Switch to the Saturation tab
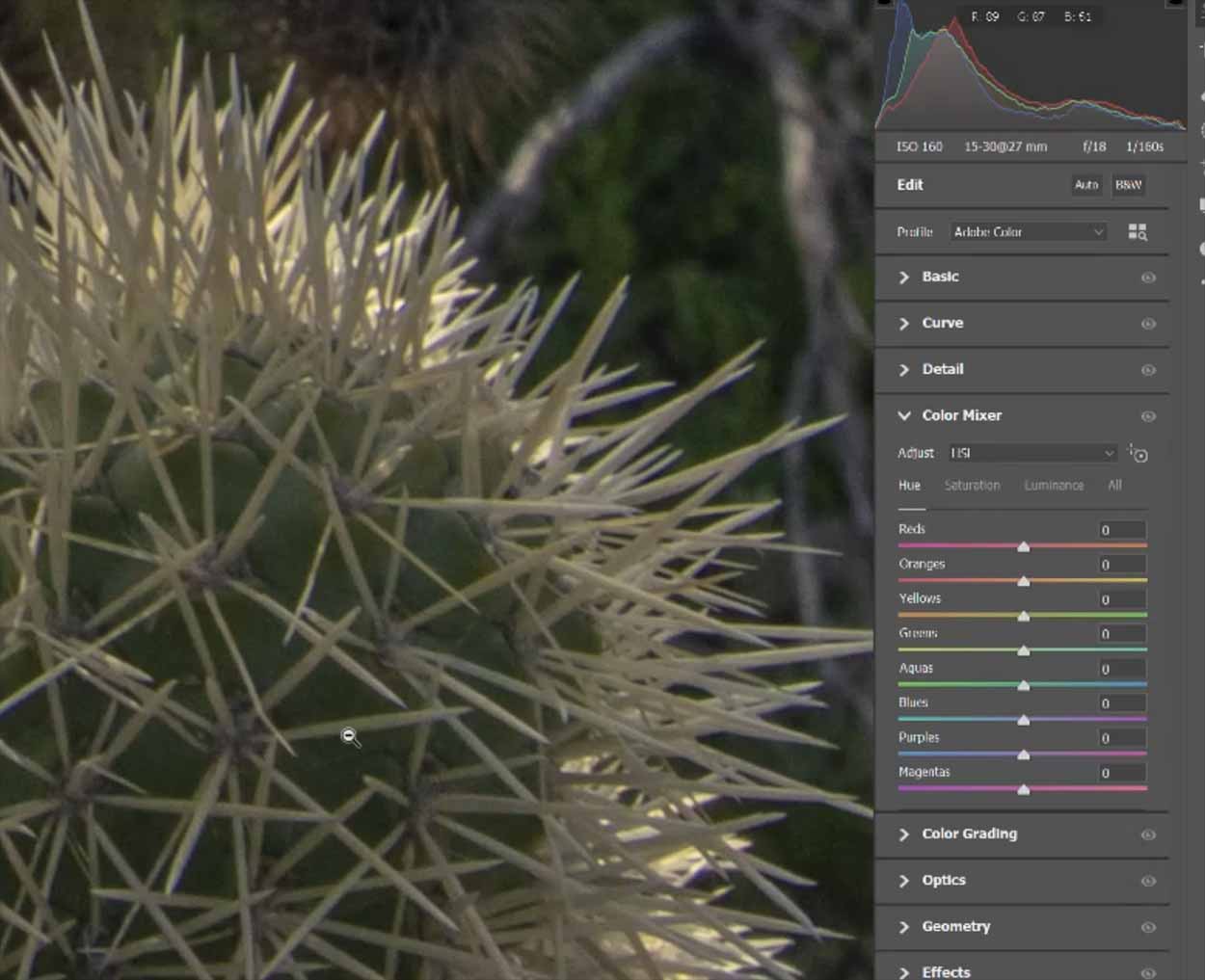Viewport: 1205px width, 980px height. click(x=972, y=486)
